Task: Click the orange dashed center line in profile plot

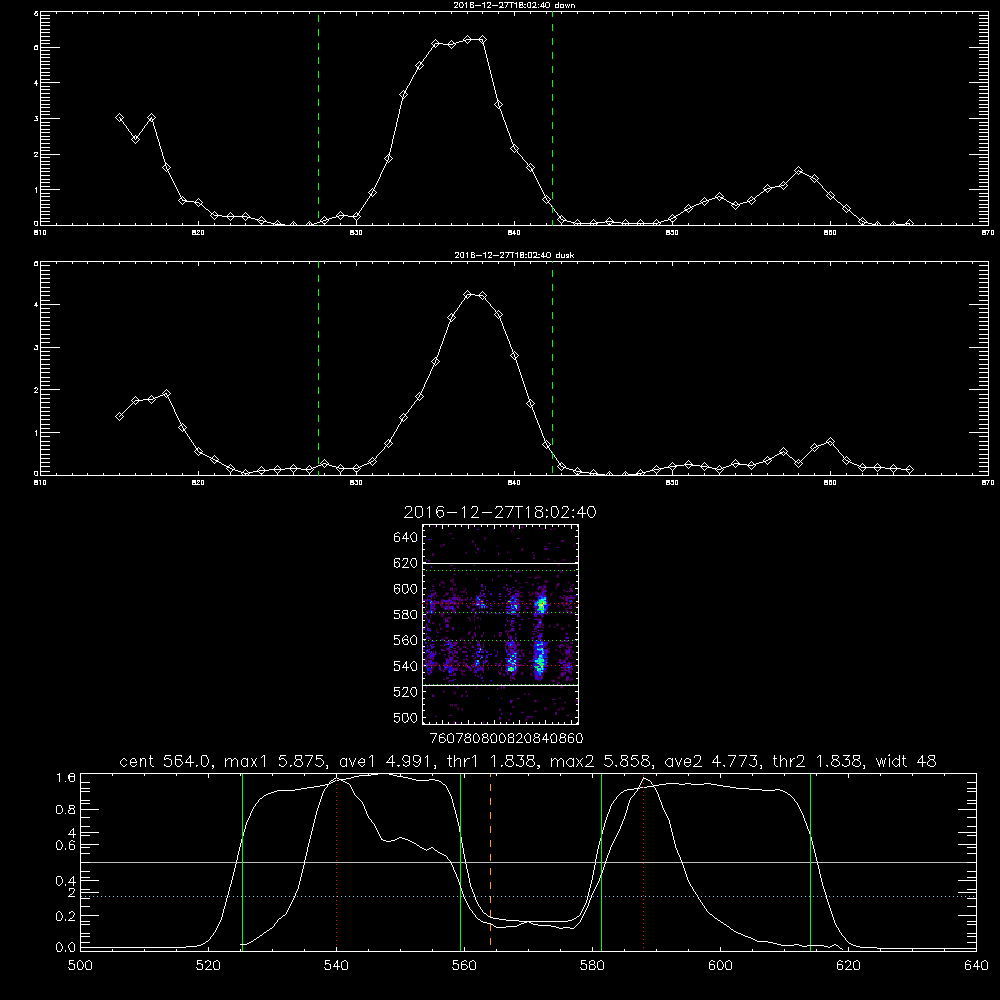Action: click(490, 861)
